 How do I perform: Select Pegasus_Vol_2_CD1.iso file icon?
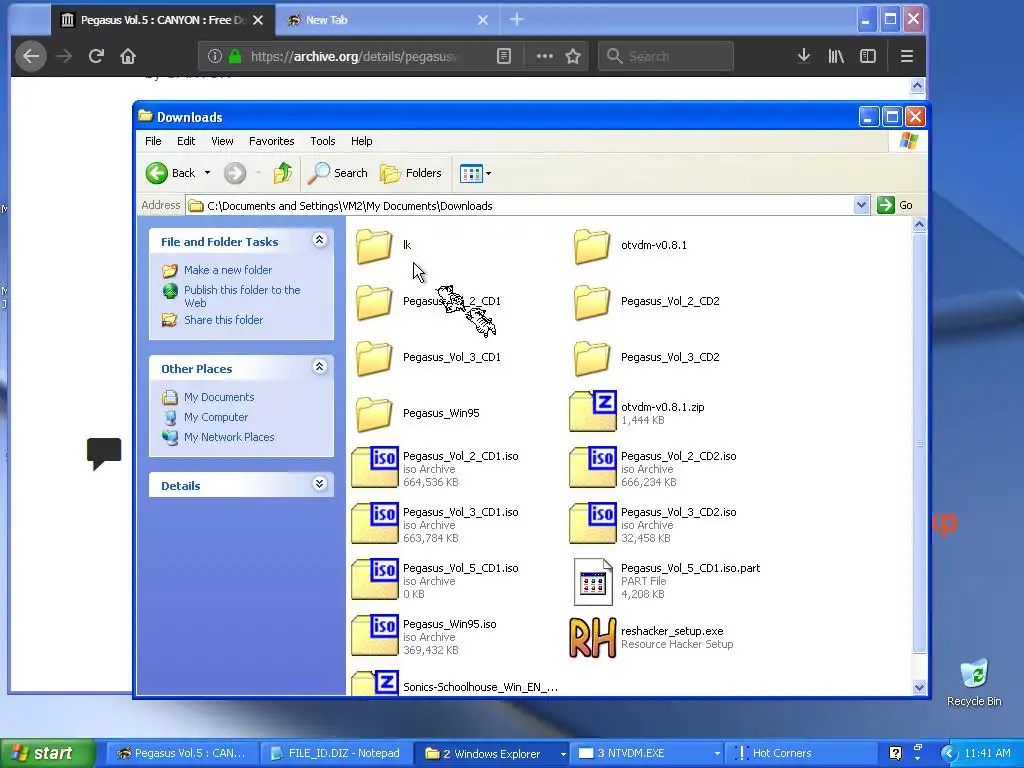click(375, 467)
